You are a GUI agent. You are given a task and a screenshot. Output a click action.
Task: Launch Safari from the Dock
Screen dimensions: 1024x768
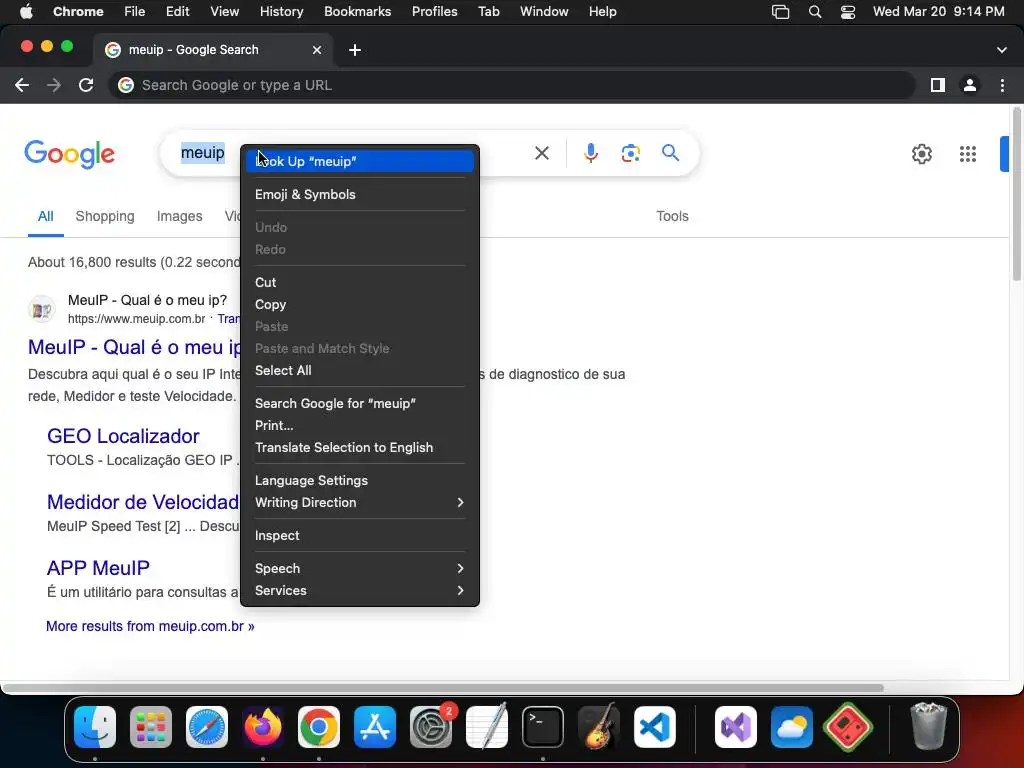coord(207,727)
